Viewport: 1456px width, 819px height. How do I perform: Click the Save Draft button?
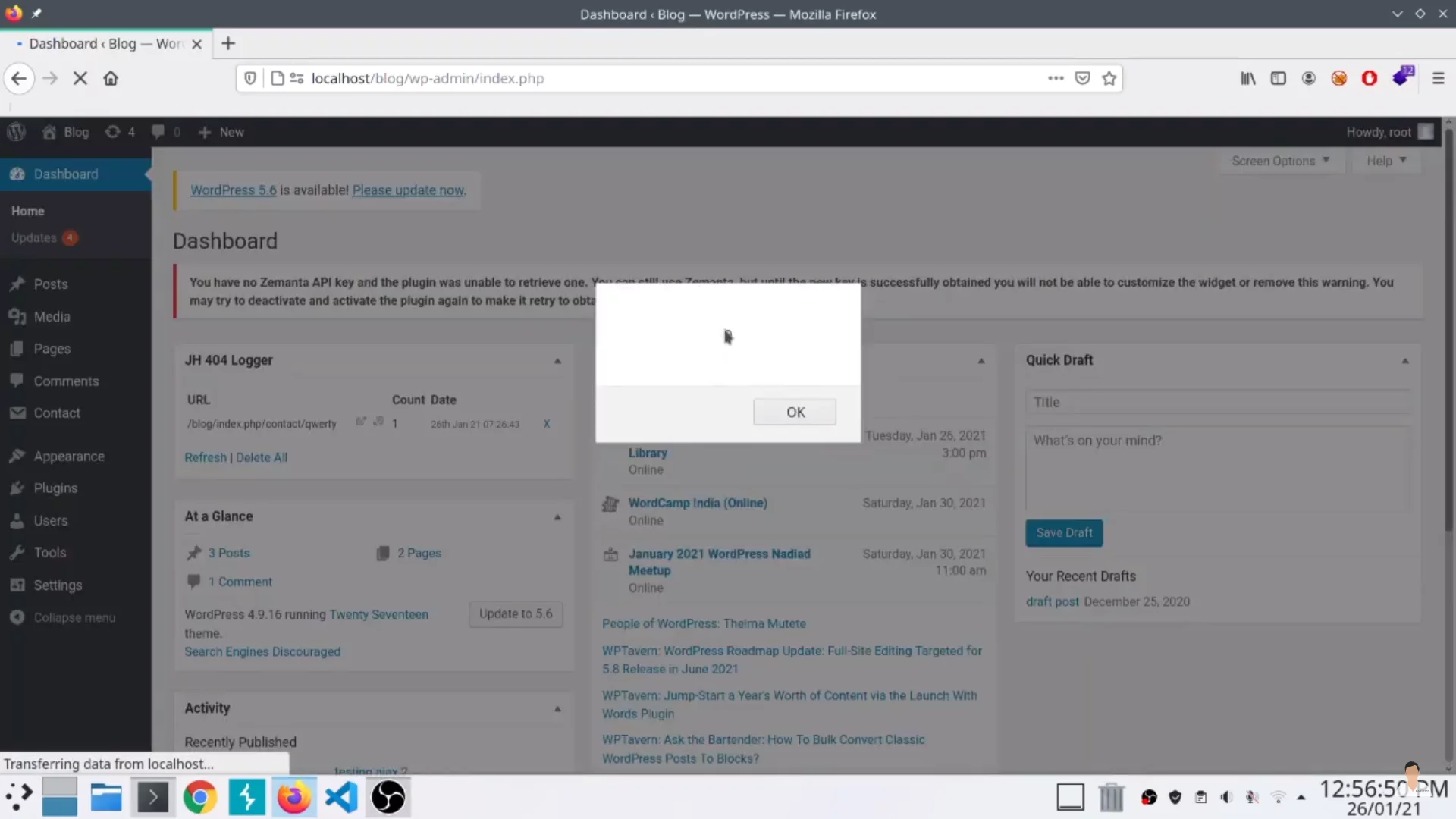tap(1064, 532)
